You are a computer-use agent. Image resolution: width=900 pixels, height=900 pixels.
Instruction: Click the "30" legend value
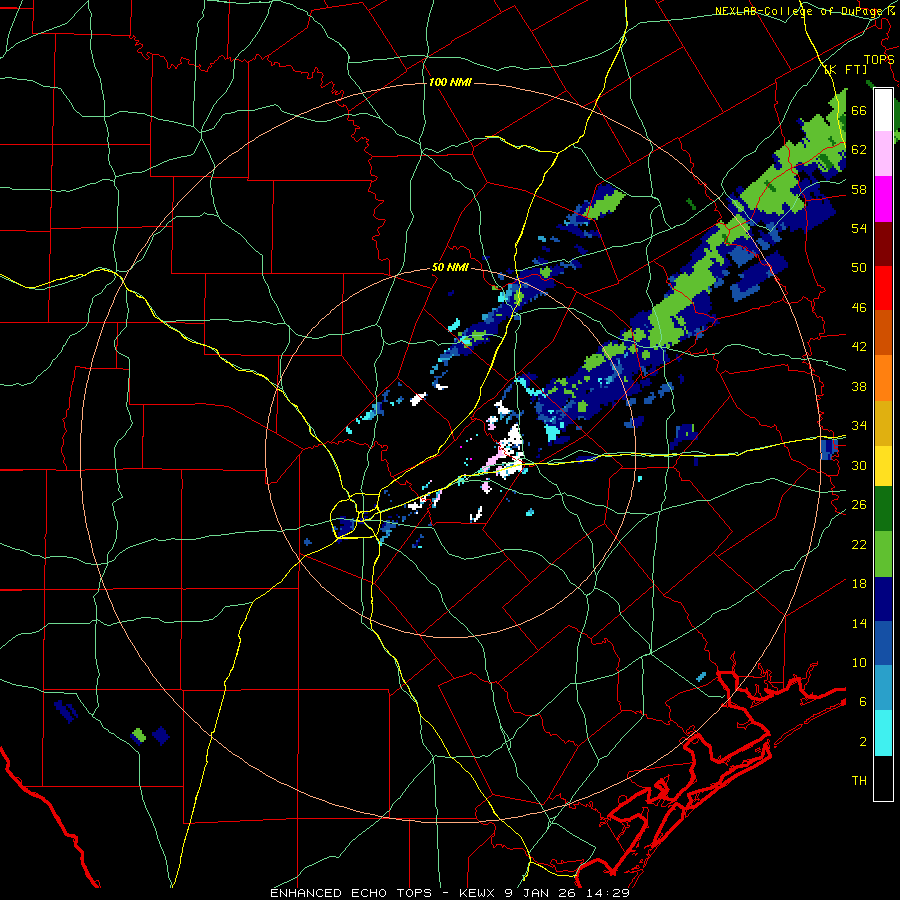[x=859, y=465]
